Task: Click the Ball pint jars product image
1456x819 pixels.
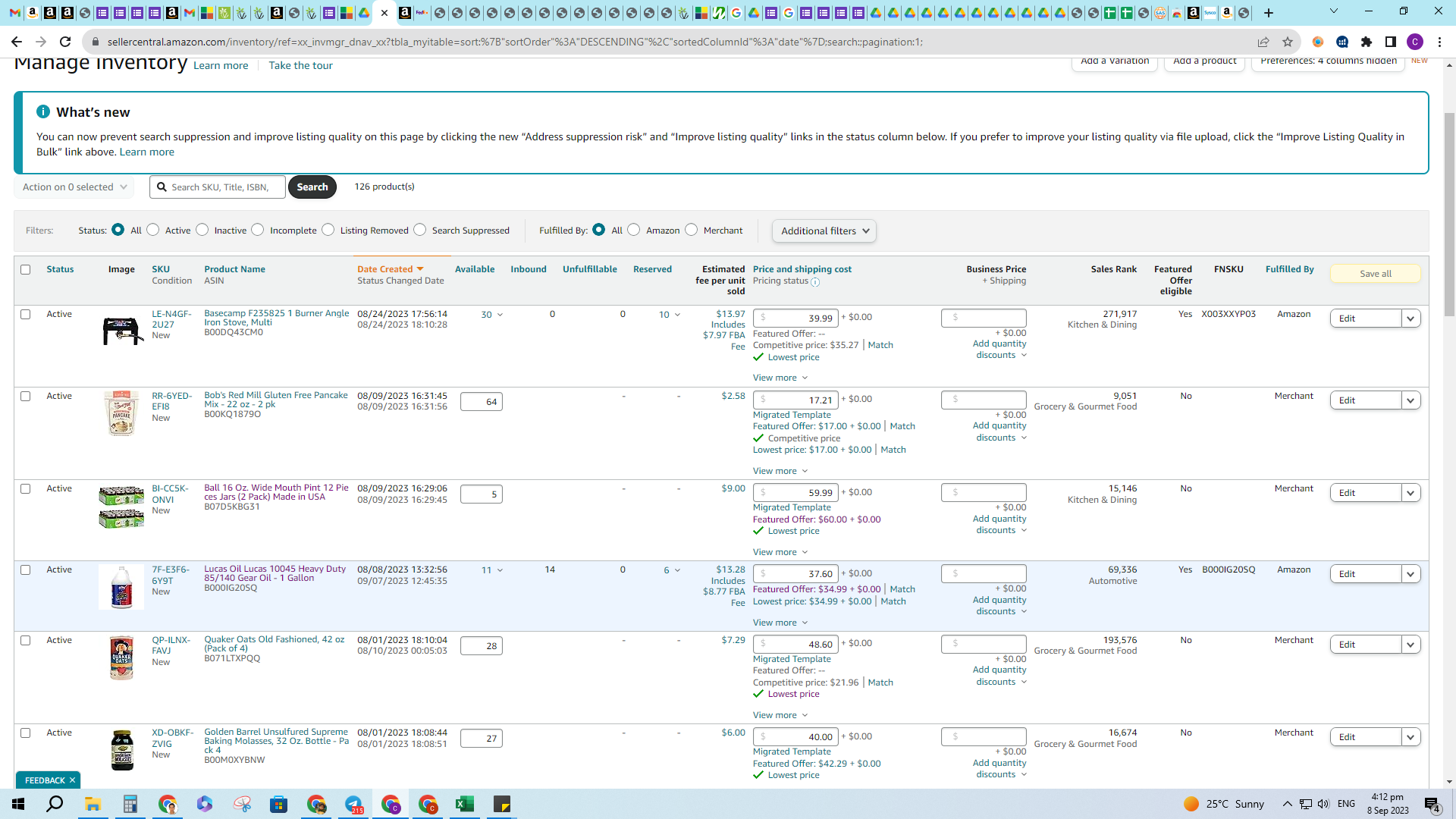Action: [121, 507]
